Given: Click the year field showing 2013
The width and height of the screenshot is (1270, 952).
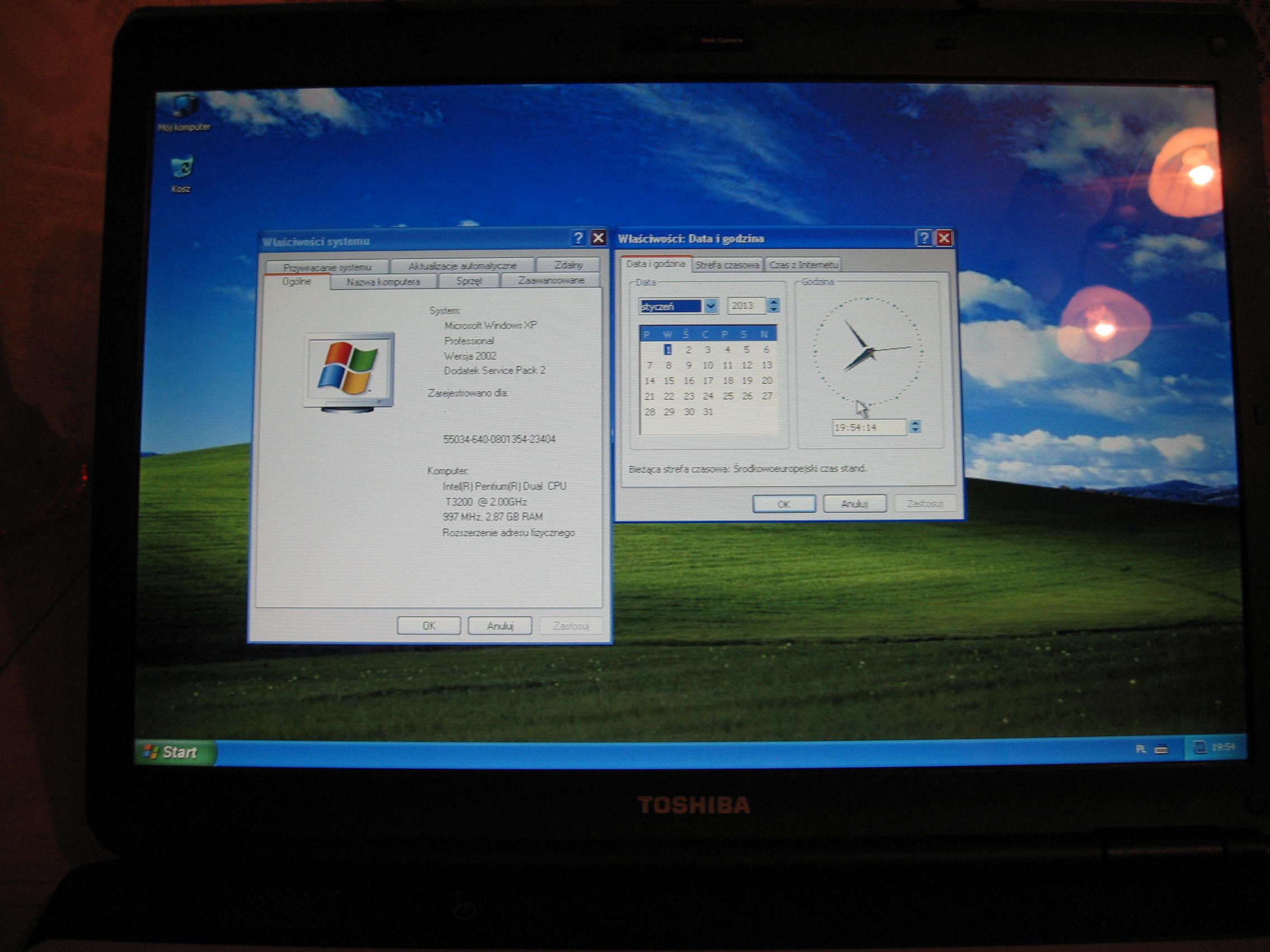Looking at the screenshot, I should click(746, 305).
